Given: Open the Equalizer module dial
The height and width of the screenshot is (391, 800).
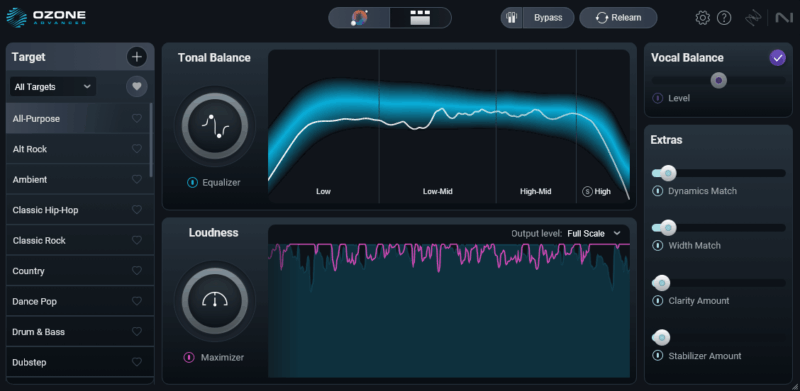Looking at the screenshot, I should [215, 126].
